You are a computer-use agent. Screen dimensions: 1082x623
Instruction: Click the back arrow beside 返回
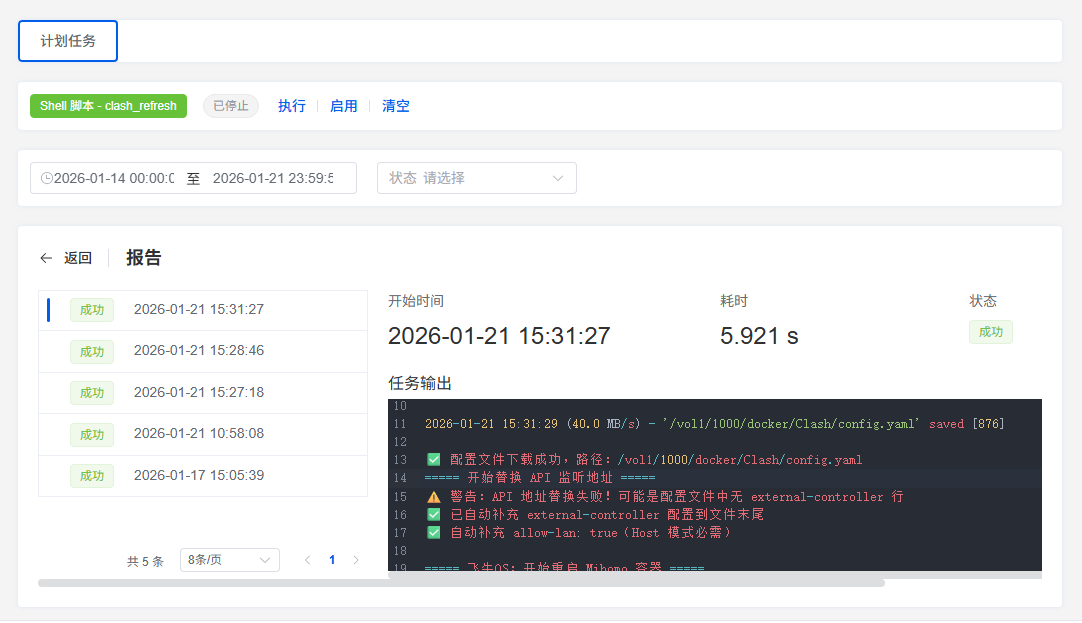46,257
